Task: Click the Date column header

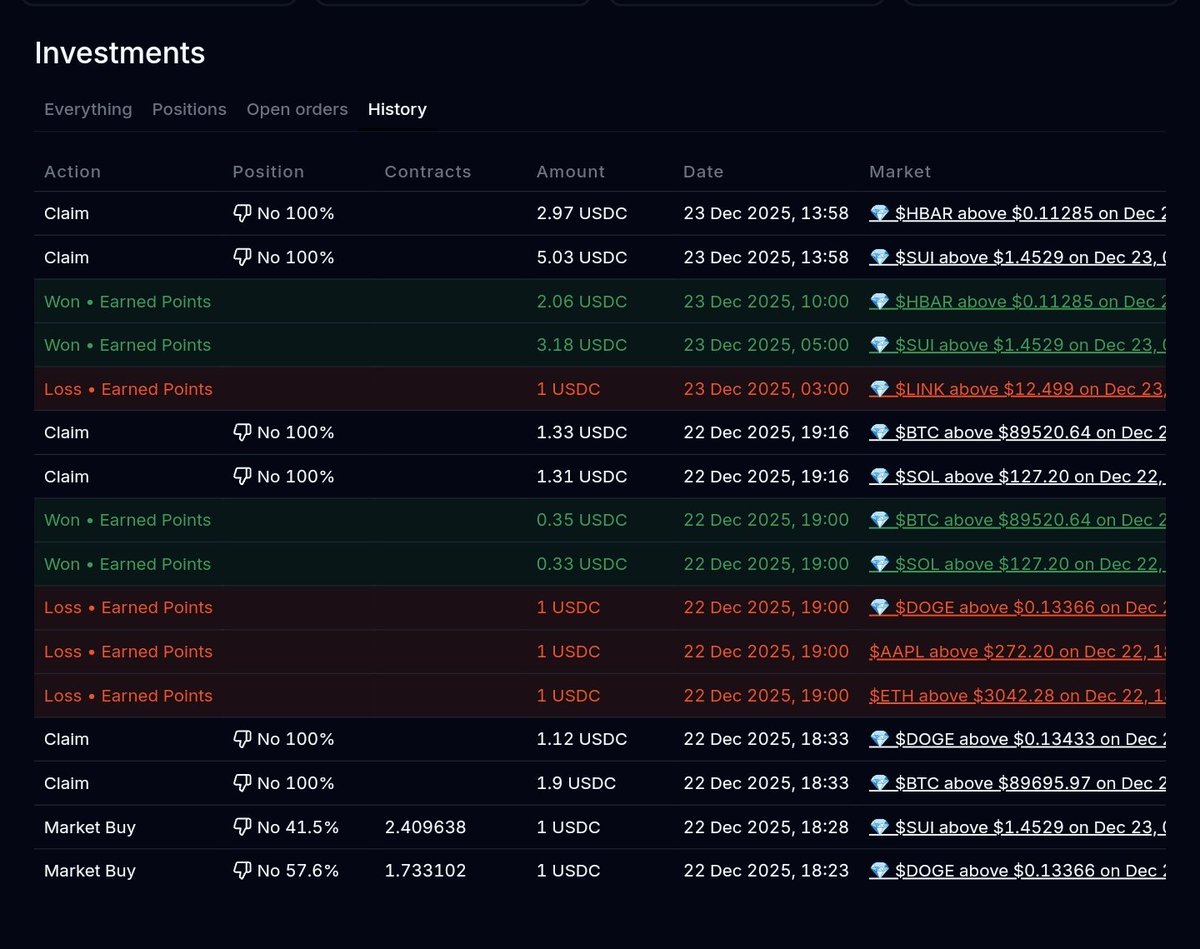Action: 703,172
